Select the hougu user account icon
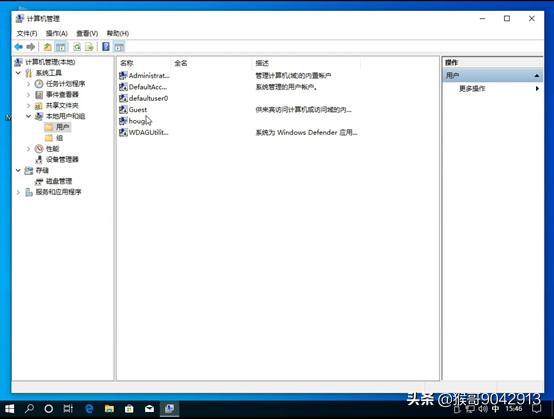 click(123, 121)
